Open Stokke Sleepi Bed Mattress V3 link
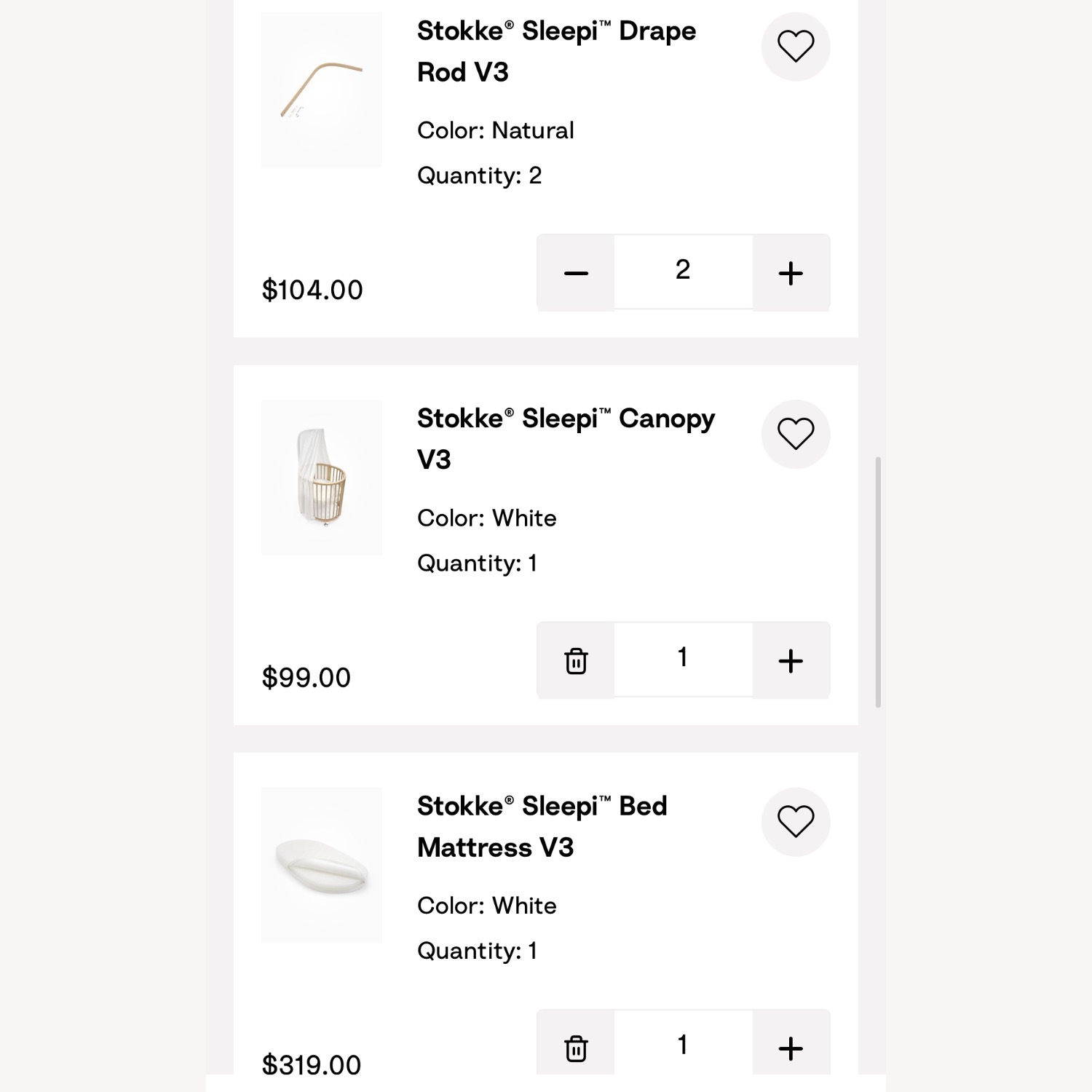This screenshot has width=1092, height=1092. coord(542,826)
